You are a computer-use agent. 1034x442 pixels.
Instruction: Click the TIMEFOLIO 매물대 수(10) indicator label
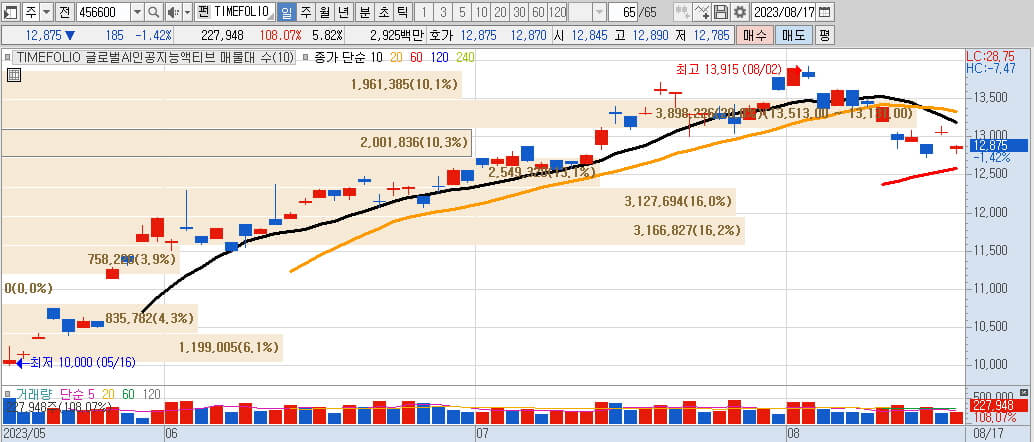coord(155,57)
